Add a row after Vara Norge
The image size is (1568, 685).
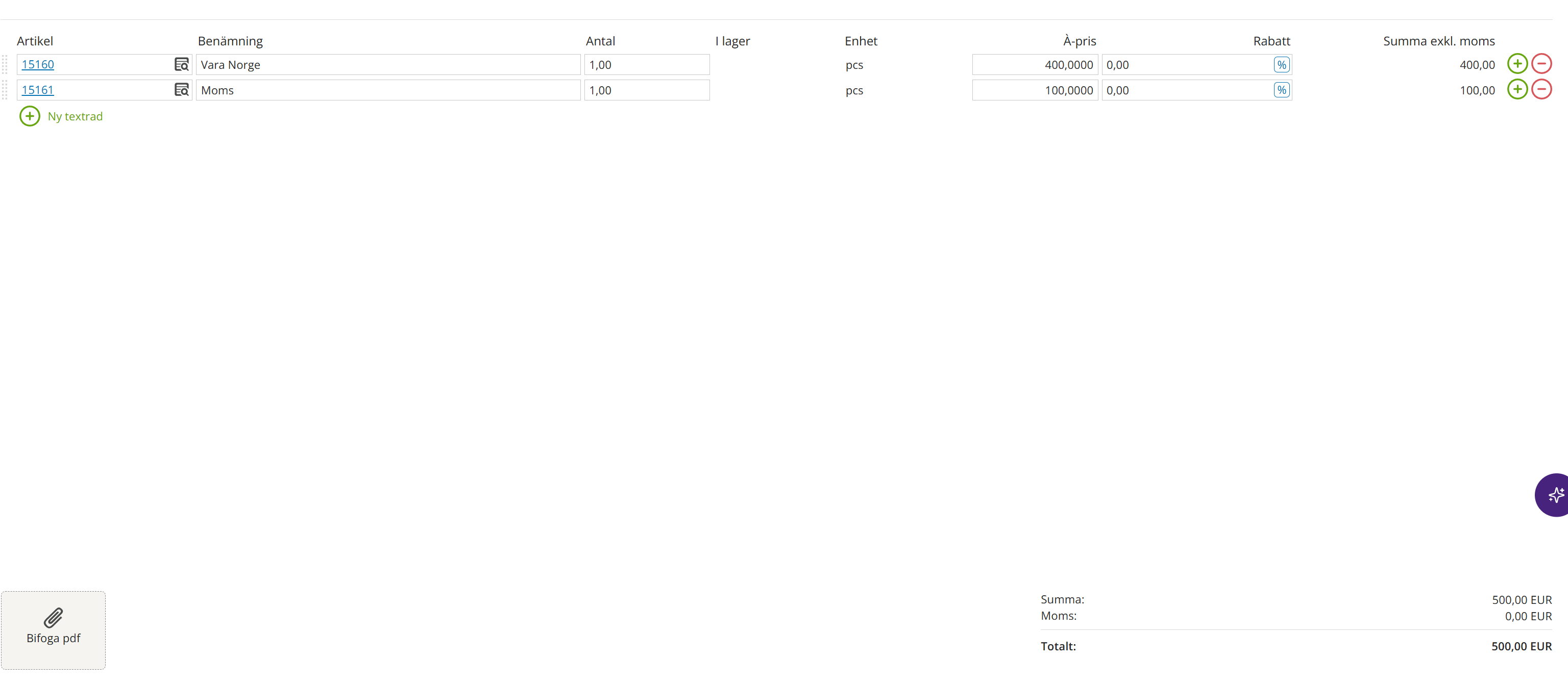tap(1517, 64)
